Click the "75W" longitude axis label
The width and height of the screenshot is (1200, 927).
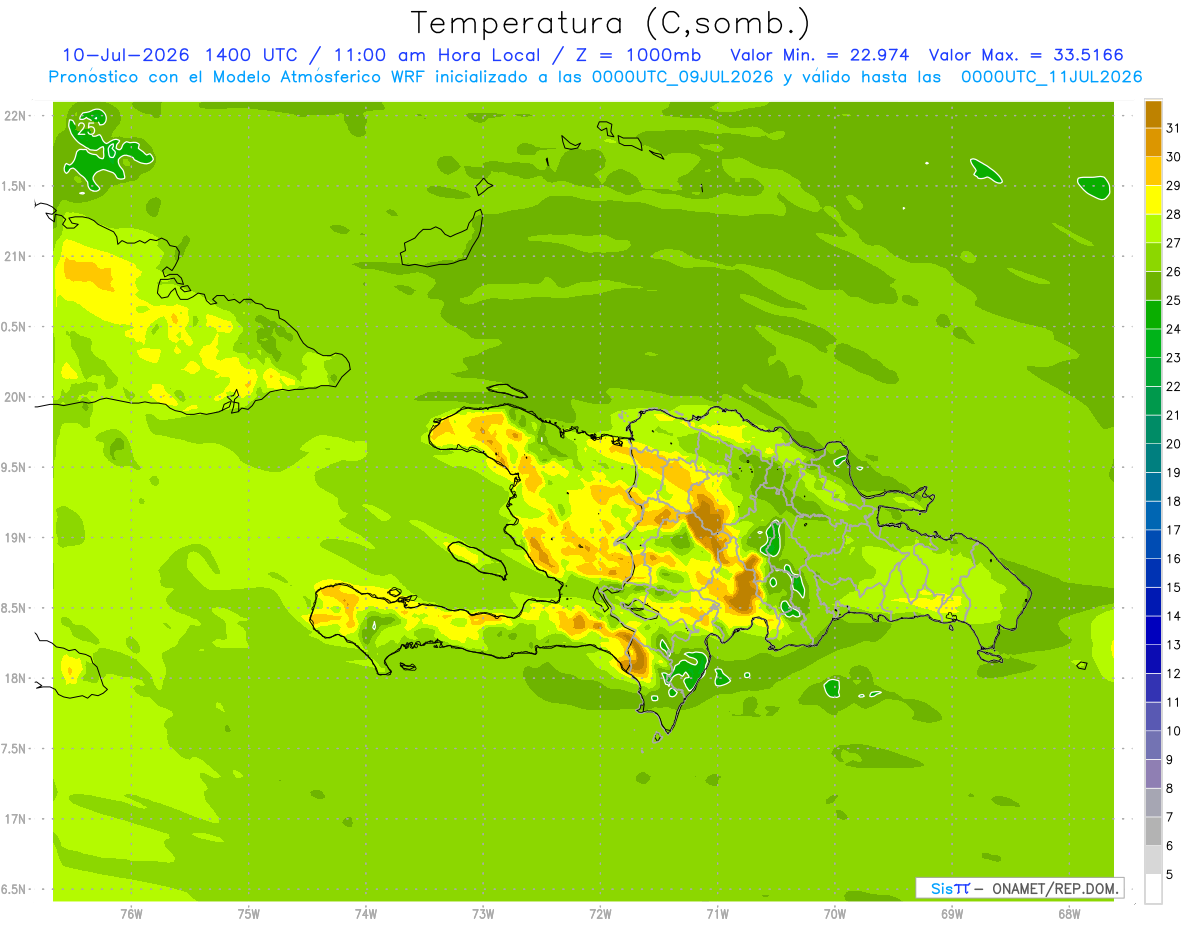point(249,913)
